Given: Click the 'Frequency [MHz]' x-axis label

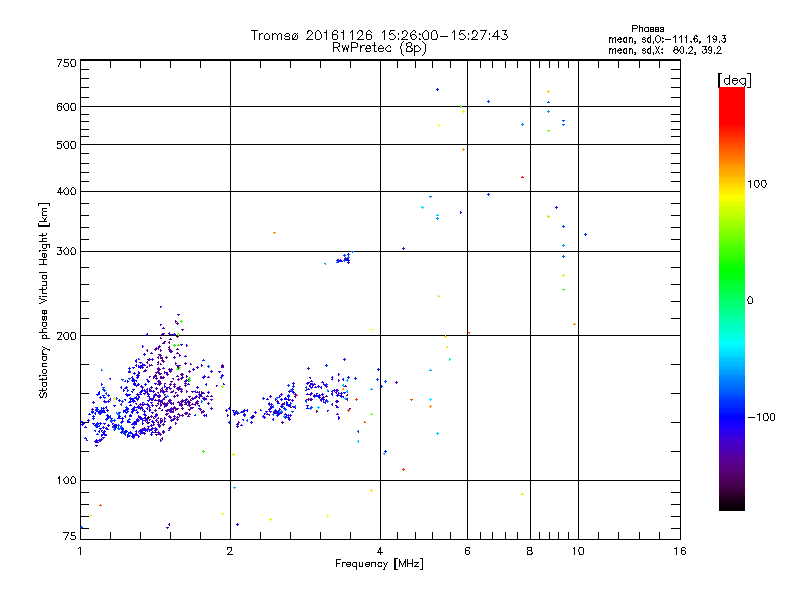Looking at the screenshot, I should pos(379,564).
